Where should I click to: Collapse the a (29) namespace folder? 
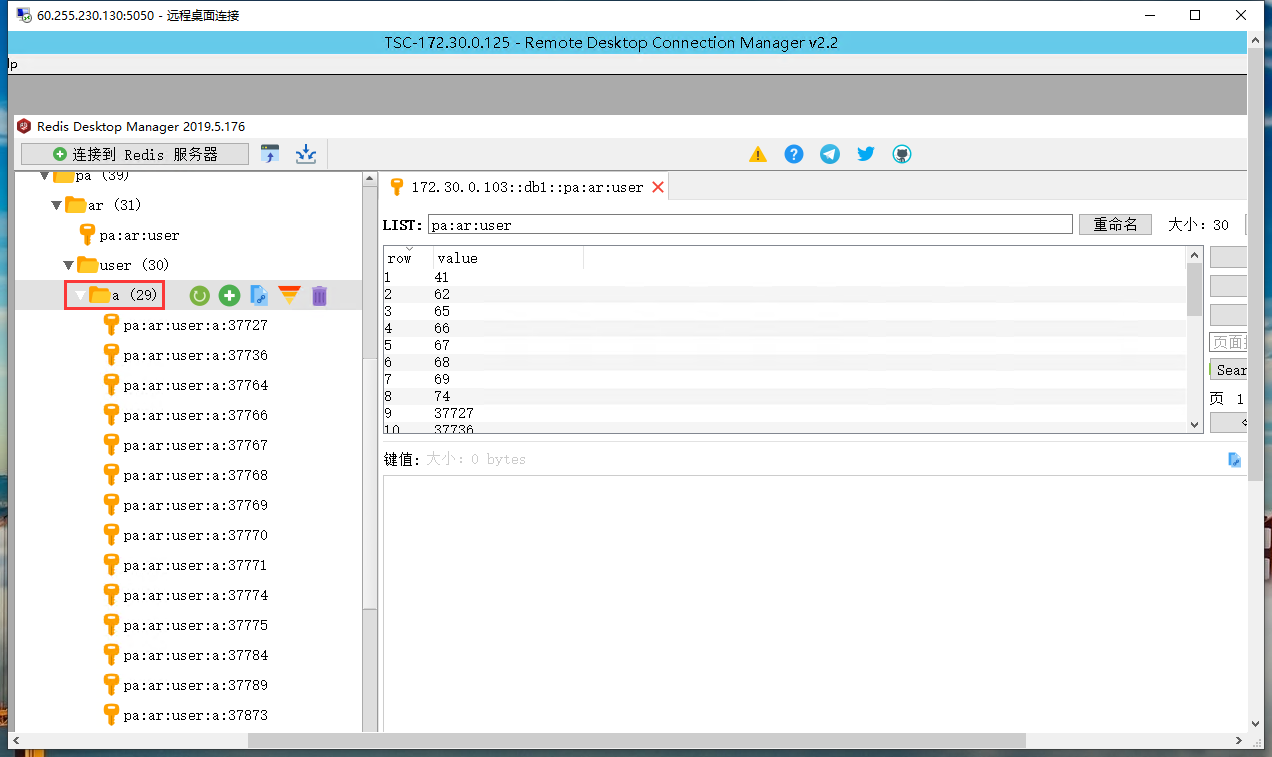point(81,295)
